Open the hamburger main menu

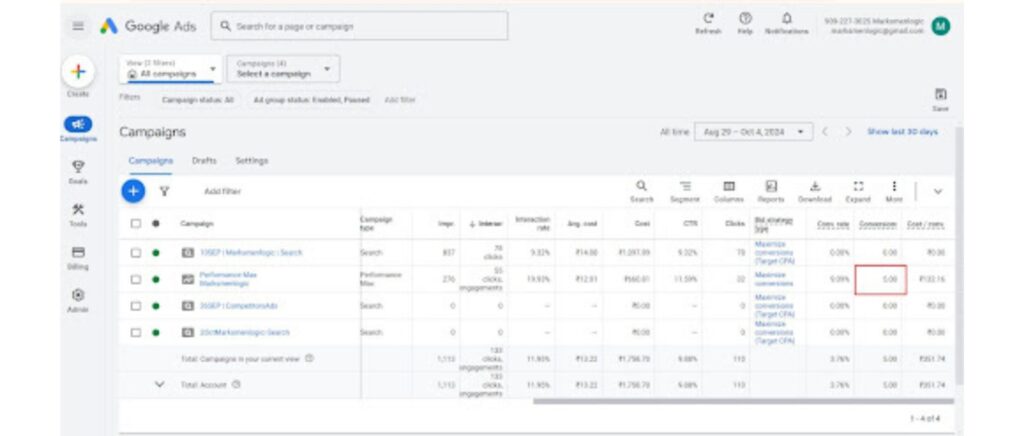click(x=78, y=26)
